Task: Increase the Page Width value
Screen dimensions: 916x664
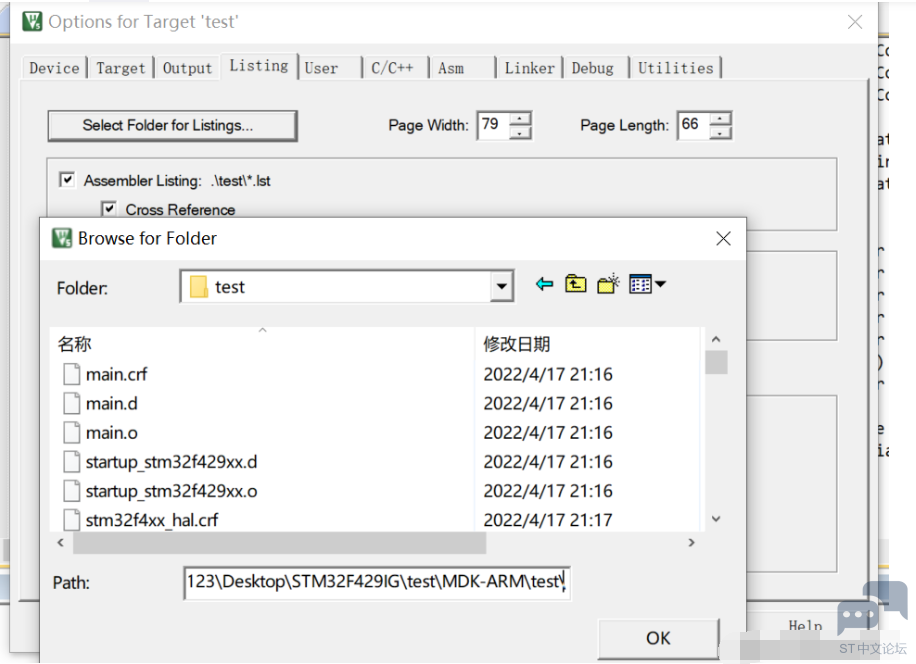Action: 520,119
